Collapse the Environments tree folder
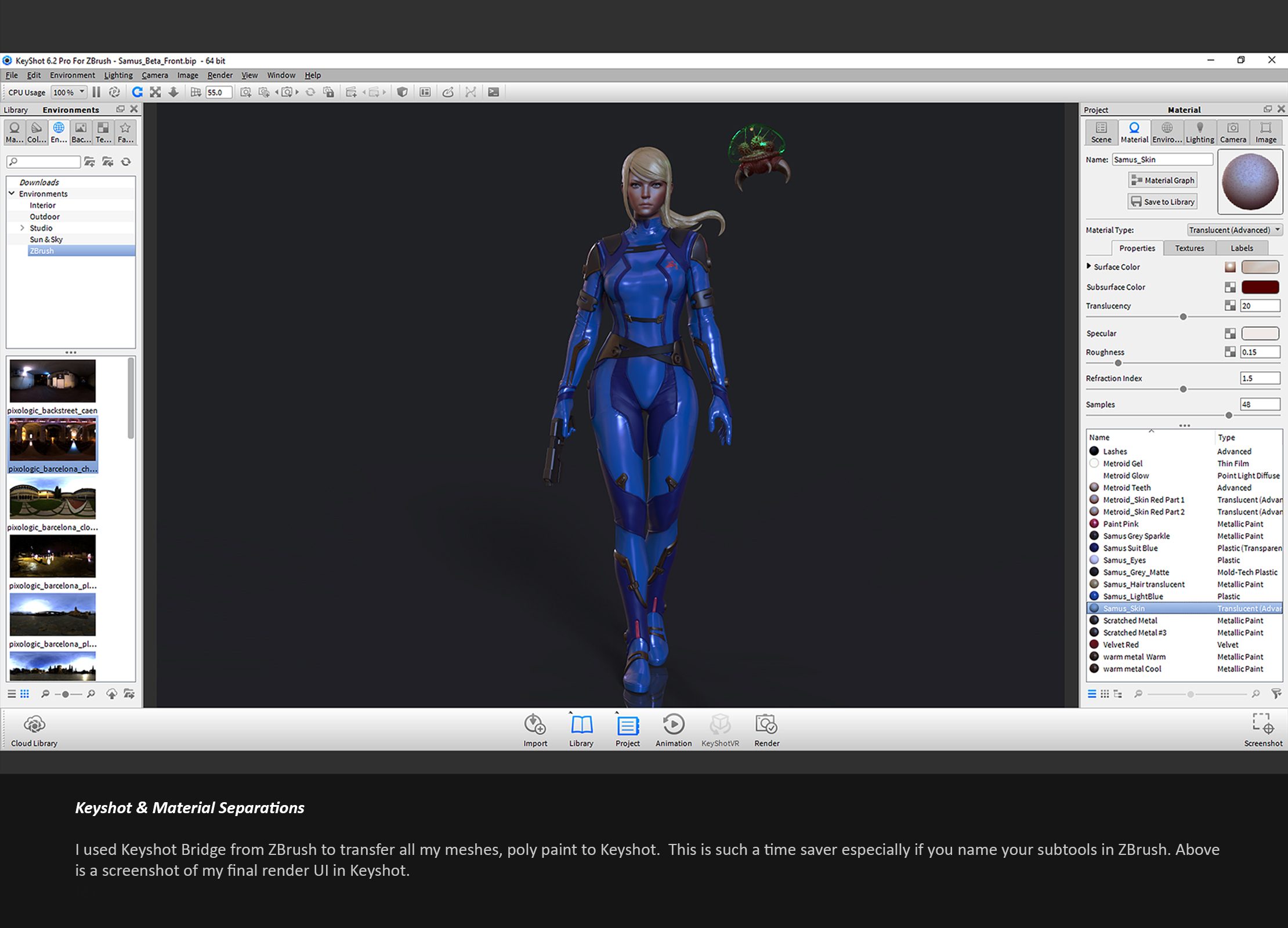The height and width of the screenshot is (928, 1288). pyautogui.click(x=12, y=194)
